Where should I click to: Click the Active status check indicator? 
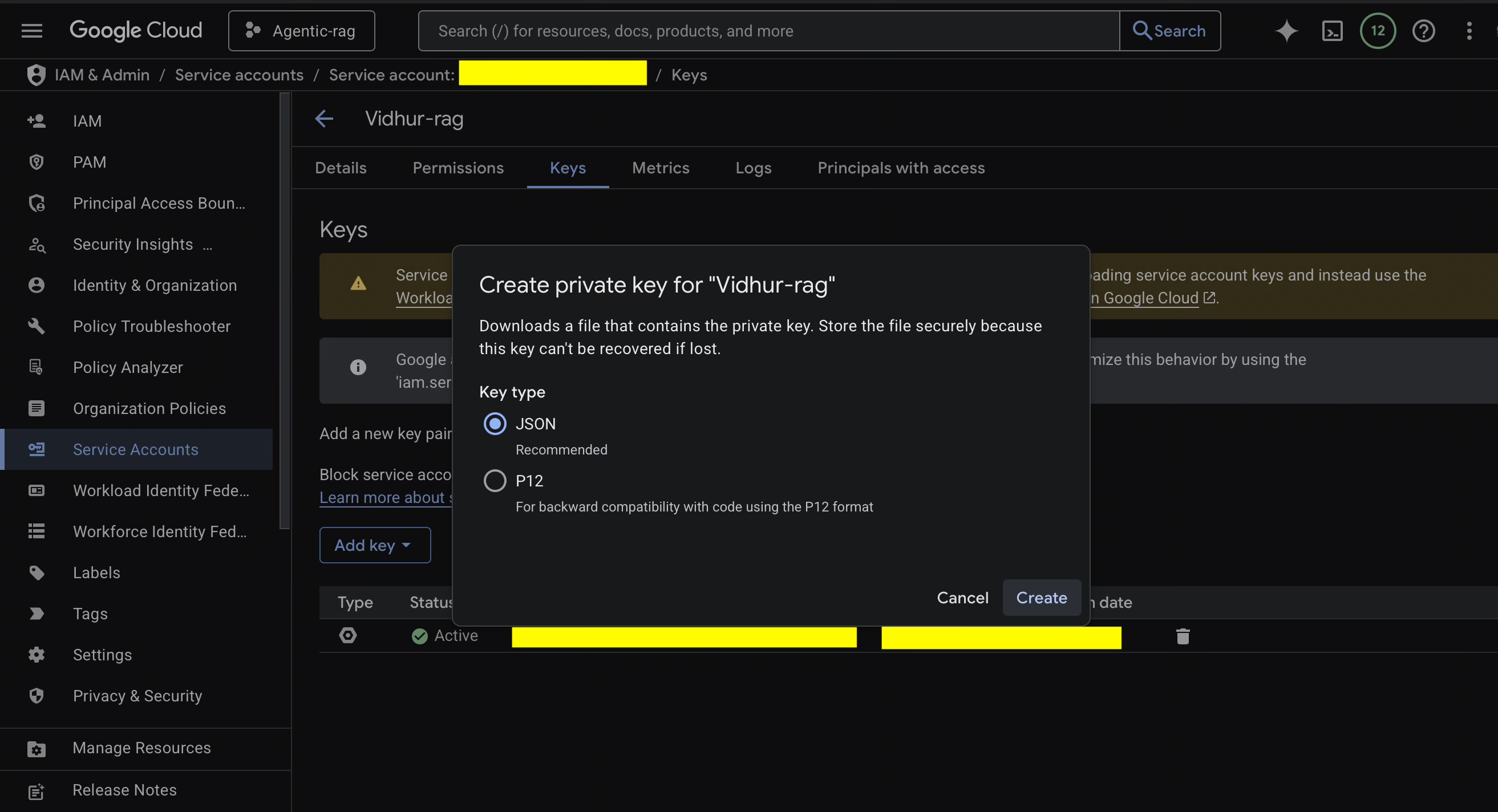(x=420, y=636)
